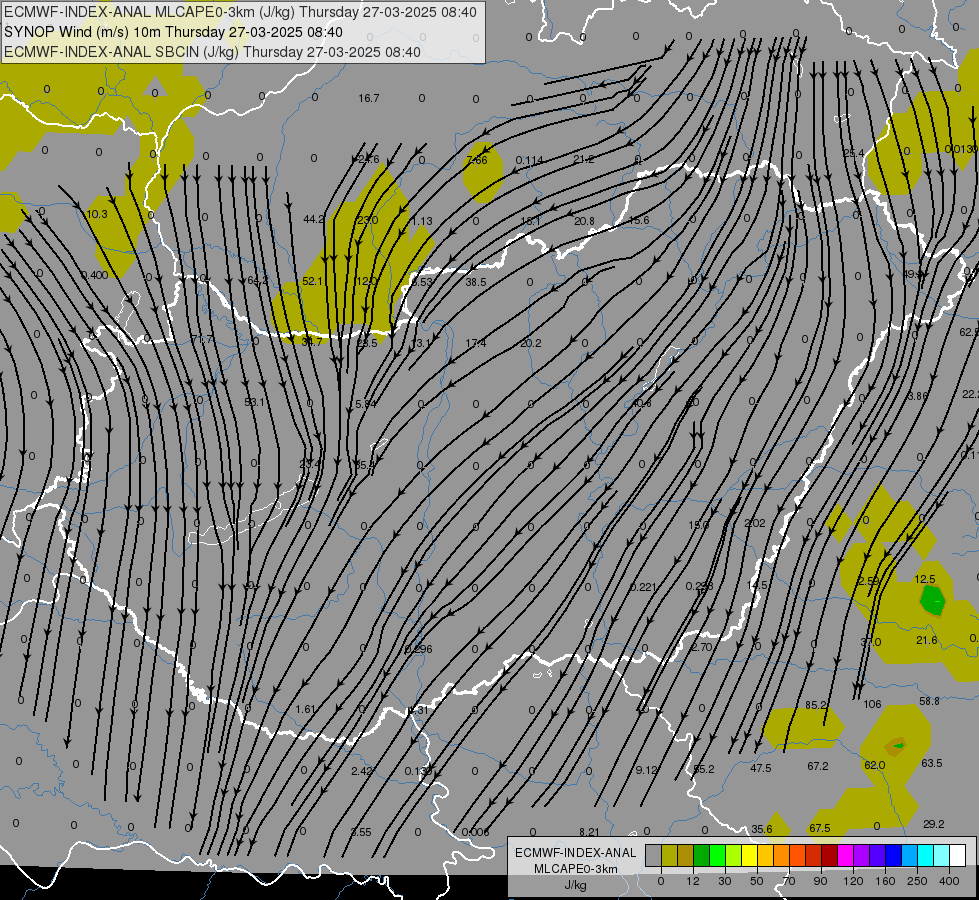The width and height of the screenshot is (979, 900).
Task: Click the map value 7.66
Action: (477, 160)
